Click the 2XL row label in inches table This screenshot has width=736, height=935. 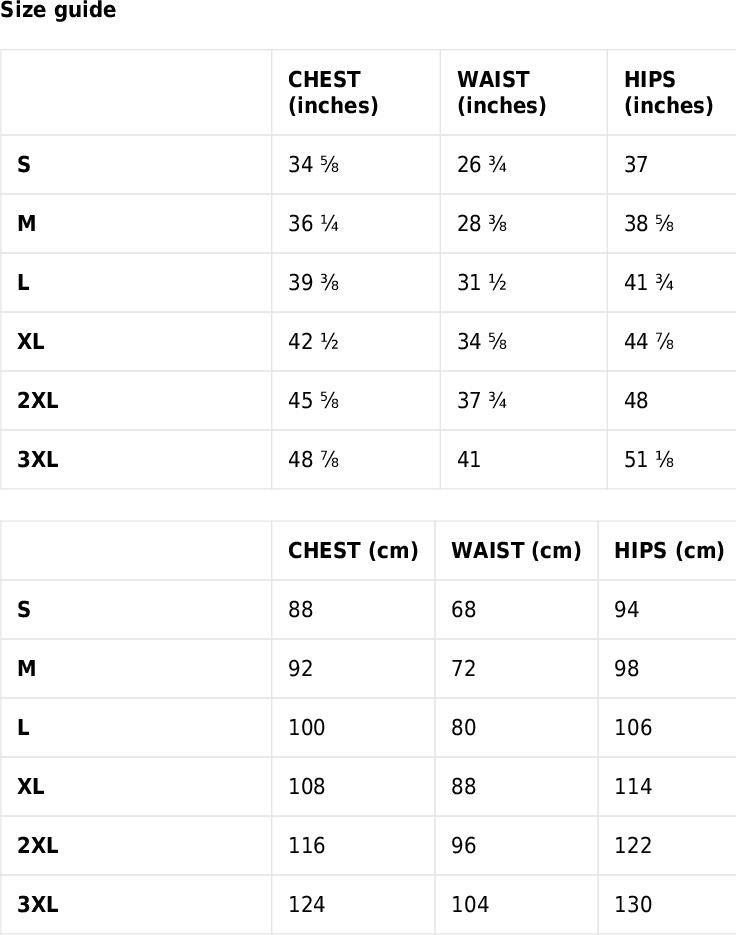click(x=38, y=401)
